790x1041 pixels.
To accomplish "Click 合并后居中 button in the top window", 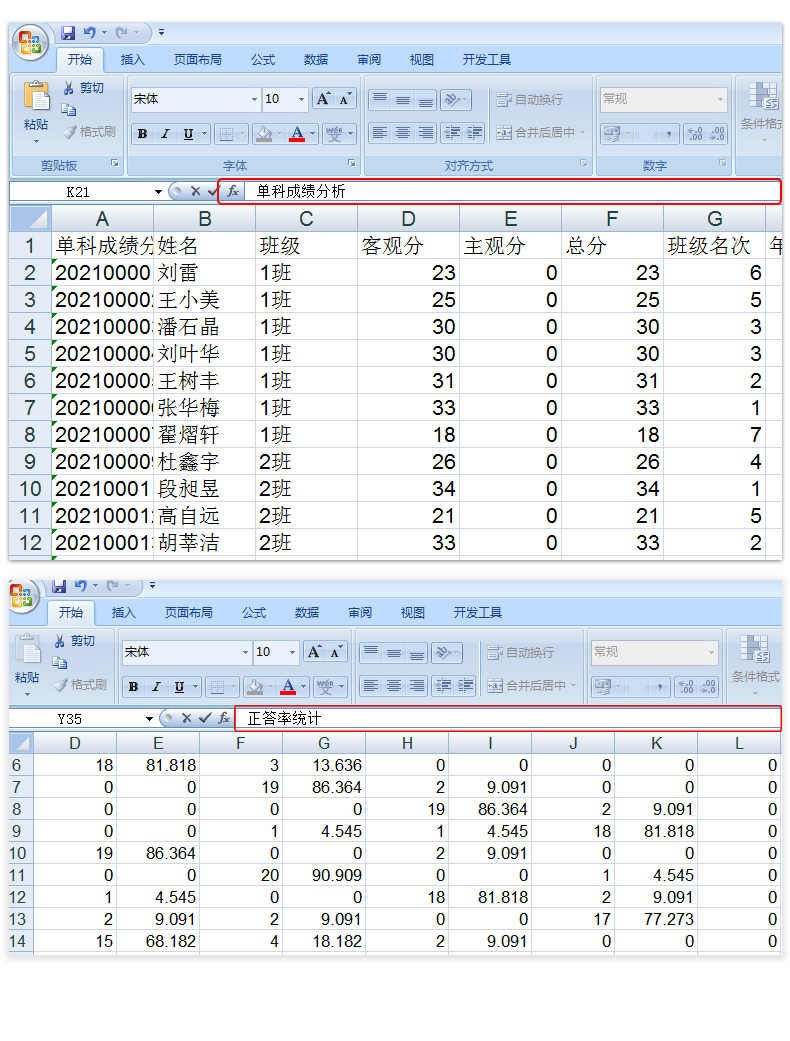I will 537,132.
